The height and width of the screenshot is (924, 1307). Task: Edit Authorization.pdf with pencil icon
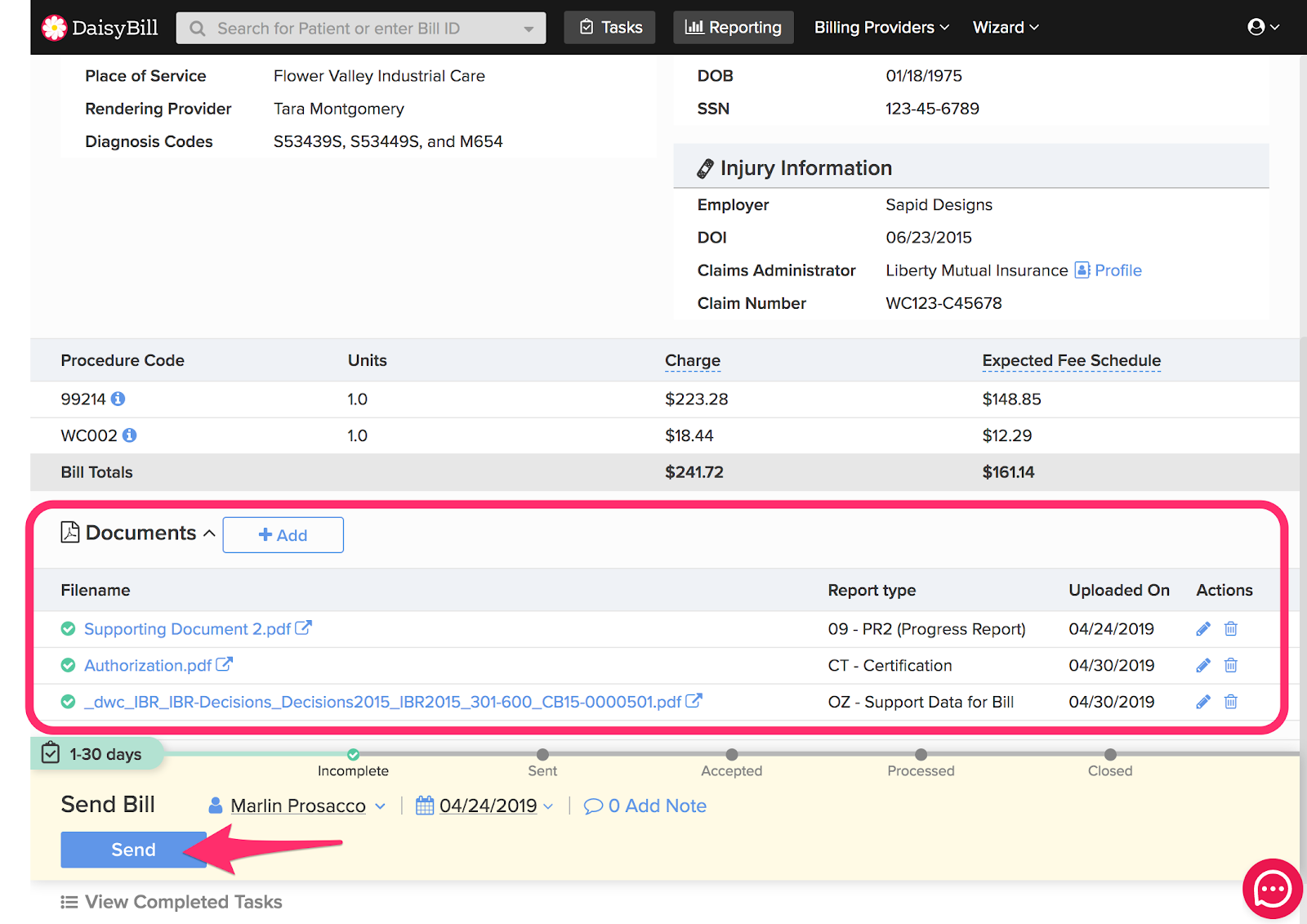(x=1203, y=666)
